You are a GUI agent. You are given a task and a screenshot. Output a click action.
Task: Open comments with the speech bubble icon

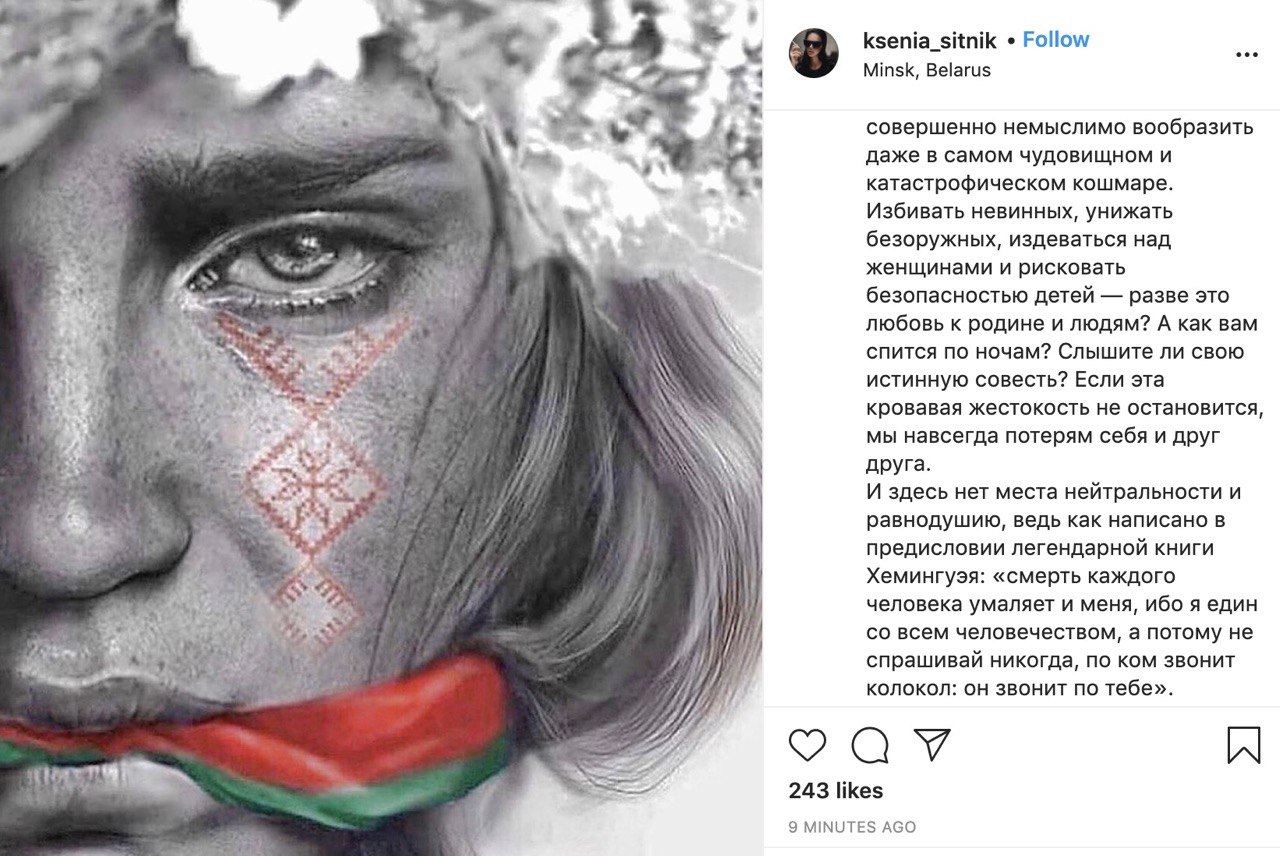(870, 745)
